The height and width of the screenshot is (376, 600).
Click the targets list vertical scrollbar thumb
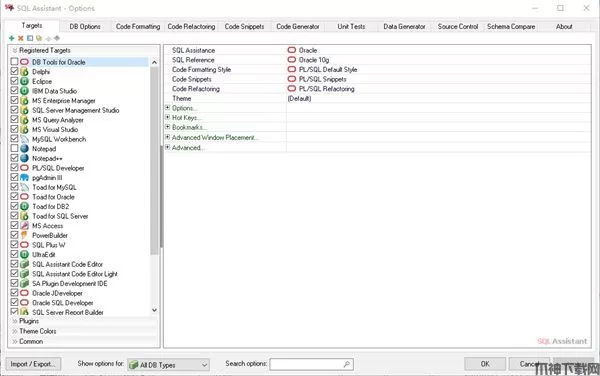pyautogui.click(x=154, y=161)
